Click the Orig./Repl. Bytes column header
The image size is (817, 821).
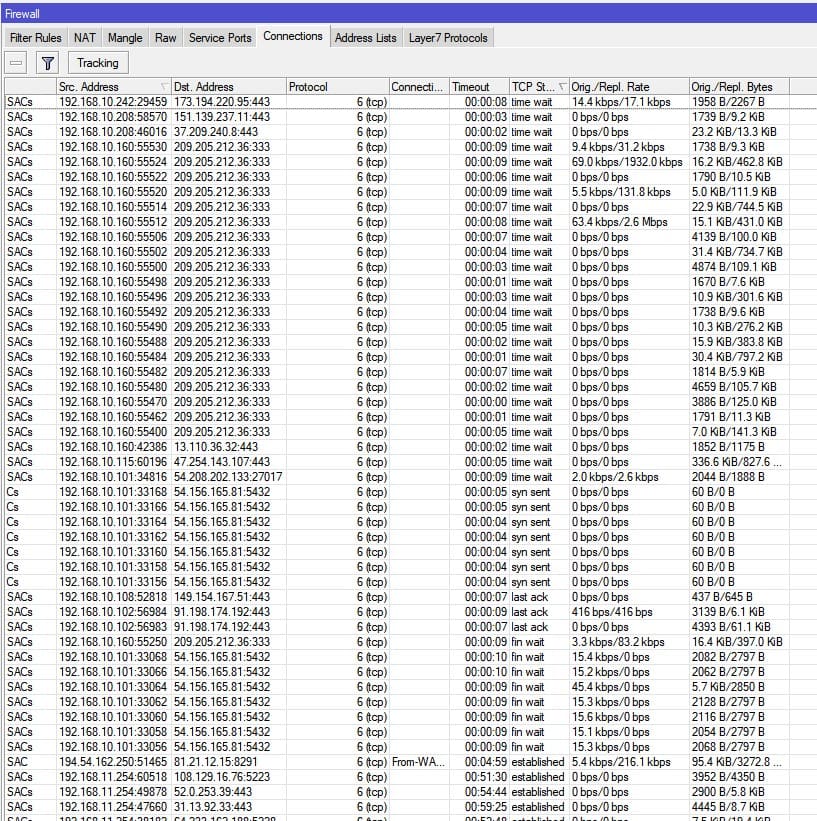pyautogui.click(x=739, y=87)
